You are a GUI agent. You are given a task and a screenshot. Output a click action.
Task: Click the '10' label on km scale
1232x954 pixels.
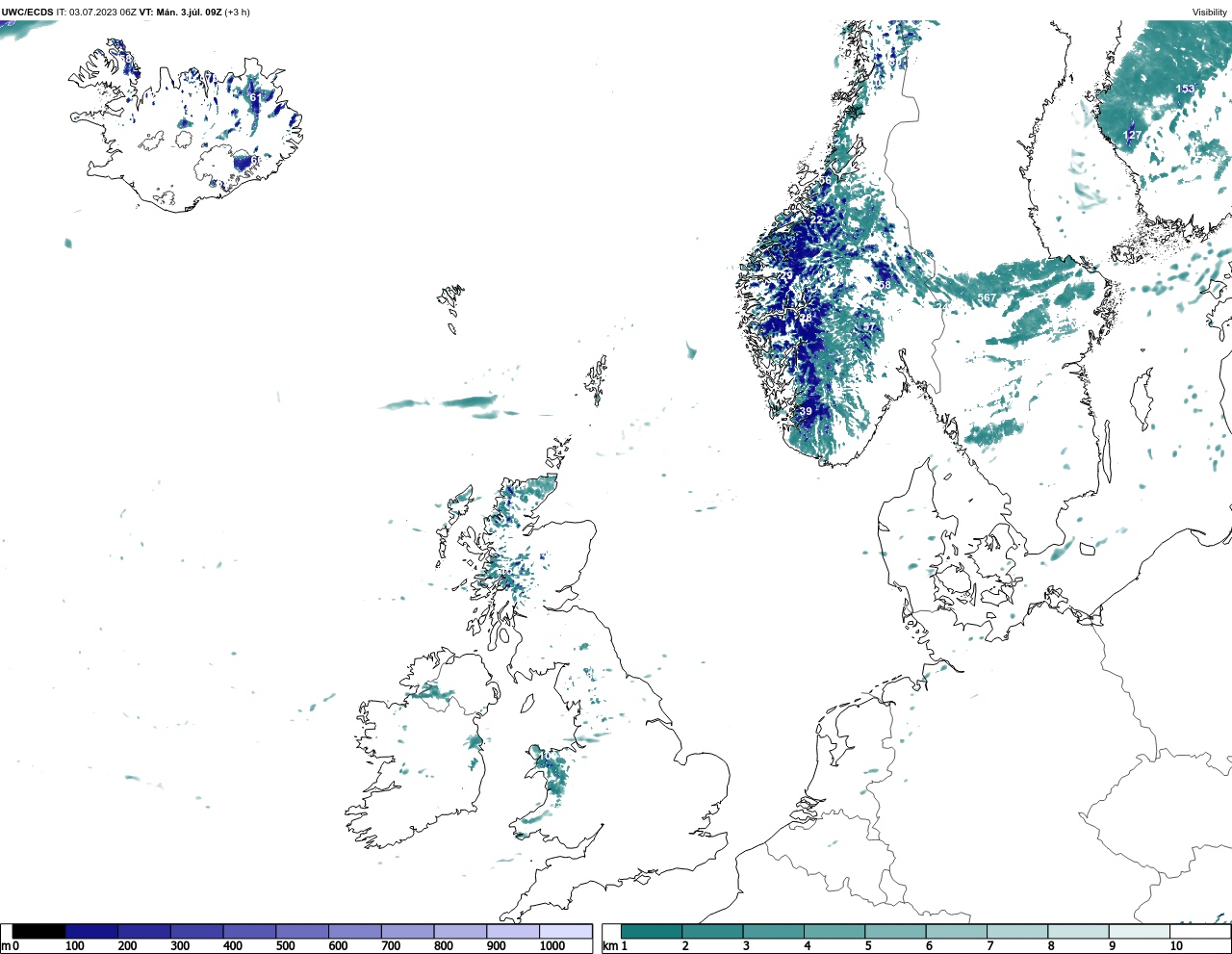click(x=1176, y=946)
